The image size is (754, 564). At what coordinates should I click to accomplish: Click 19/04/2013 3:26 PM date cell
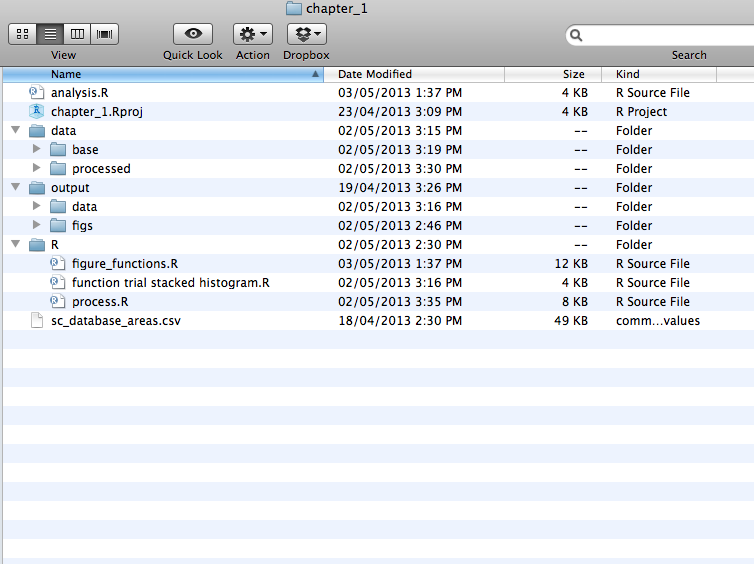[x=400, y=188]
